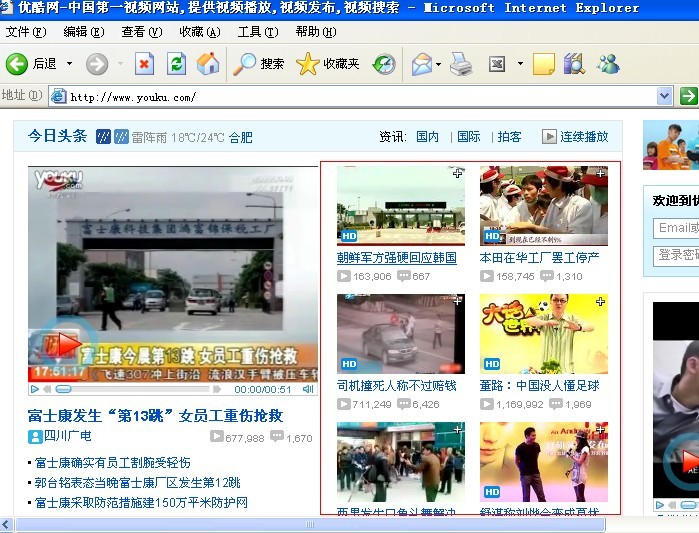Click the Email login input field

[x=676, y=228]
